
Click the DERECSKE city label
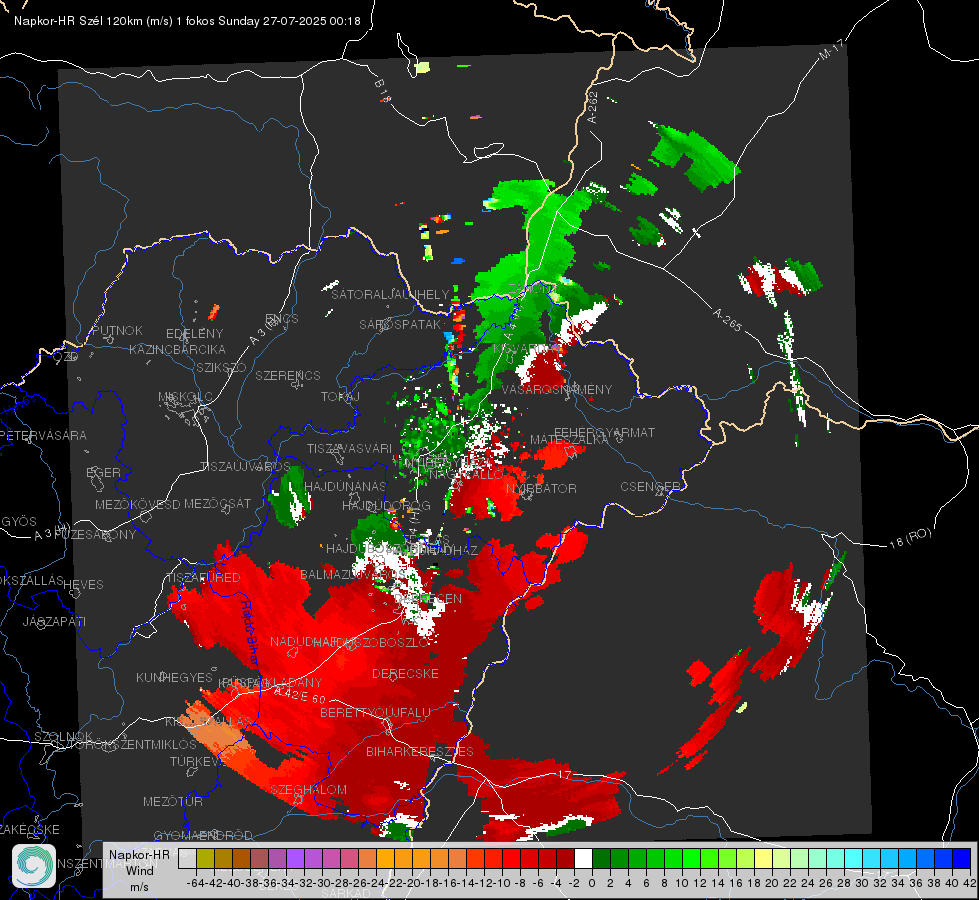click(405, 673)
